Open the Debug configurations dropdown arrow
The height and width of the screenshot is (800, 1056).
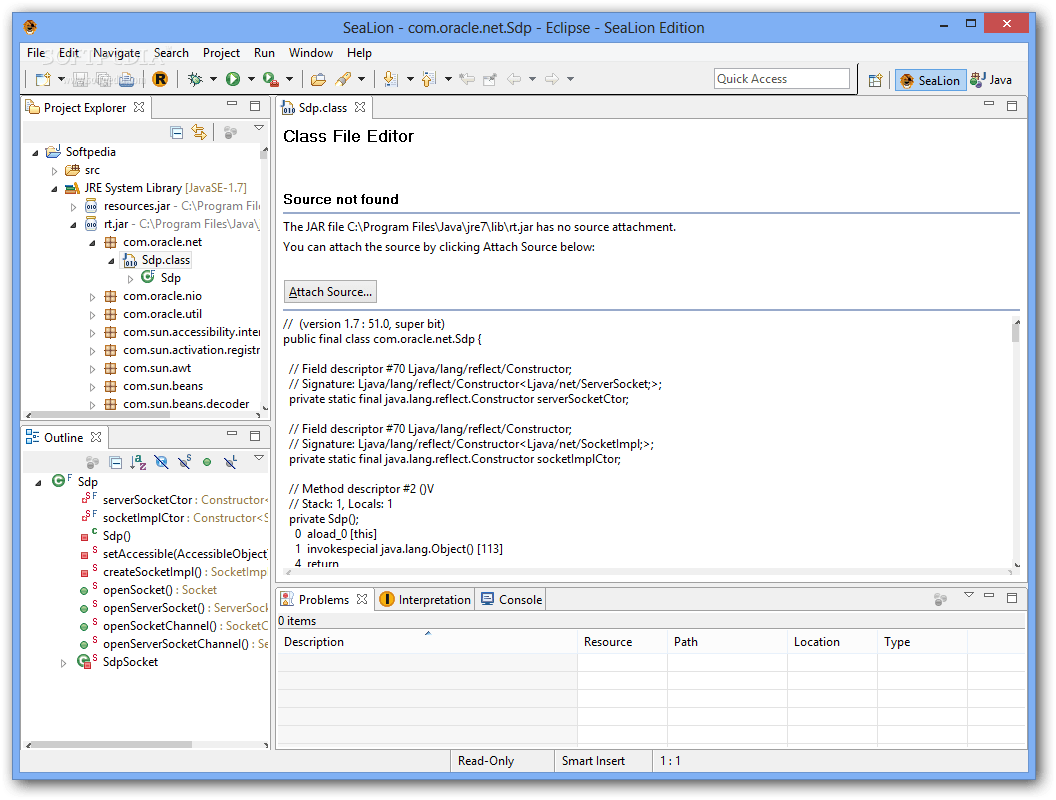213,79
